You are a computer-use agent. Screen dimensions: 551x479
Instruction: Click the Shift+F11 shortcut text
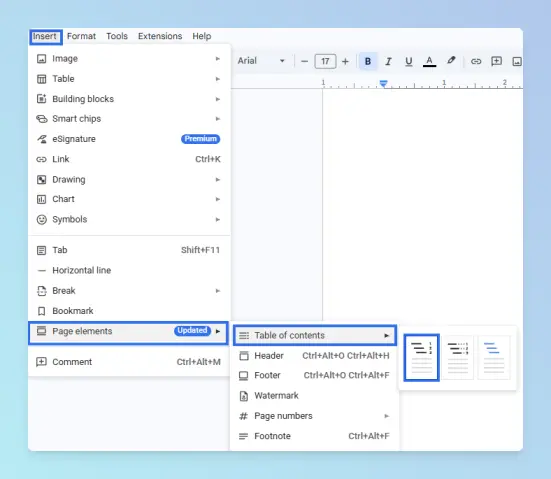point(200,250)
